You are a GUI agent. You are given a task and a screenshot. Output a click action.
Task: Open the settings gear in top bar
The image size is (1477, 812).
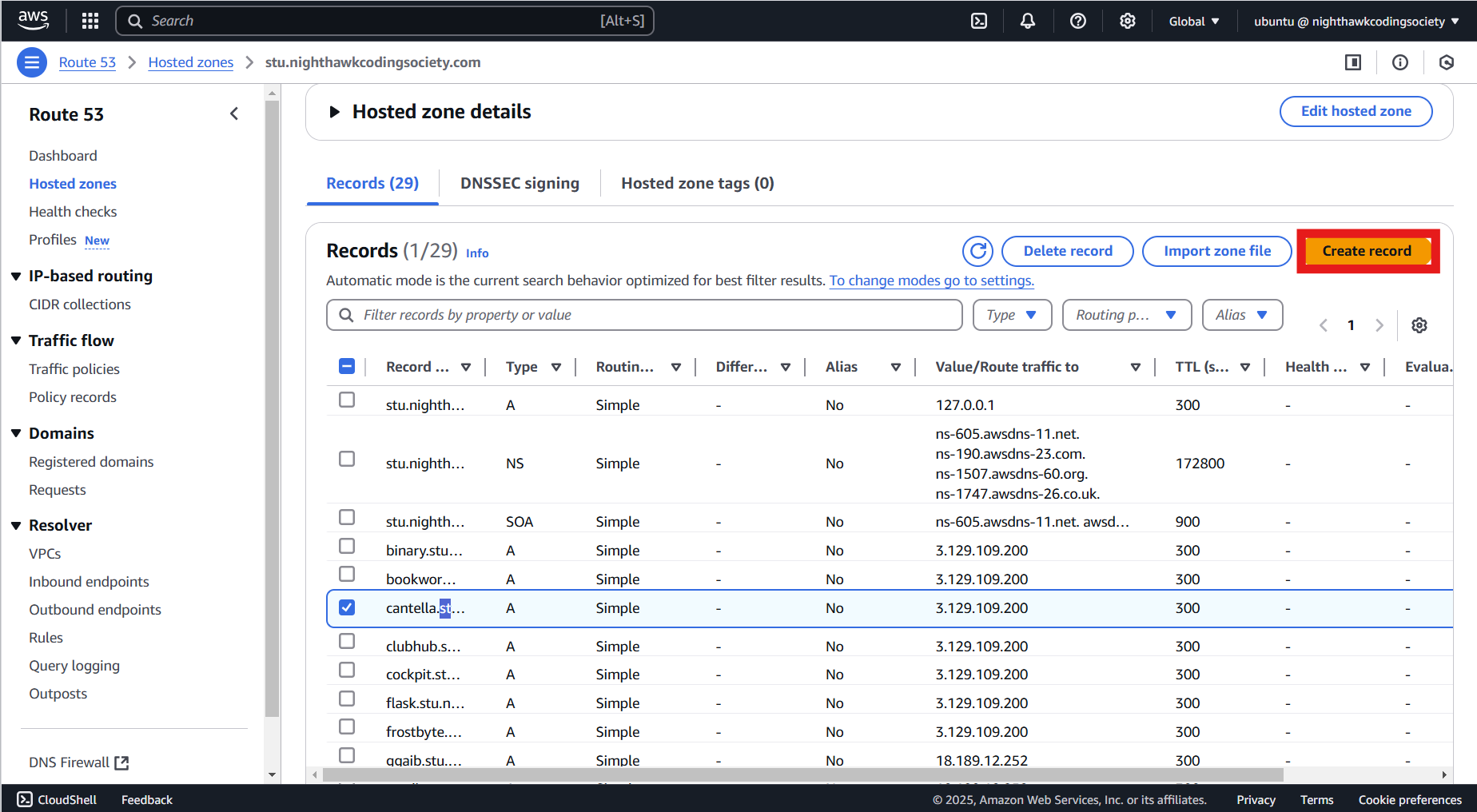click(1128, 21)
